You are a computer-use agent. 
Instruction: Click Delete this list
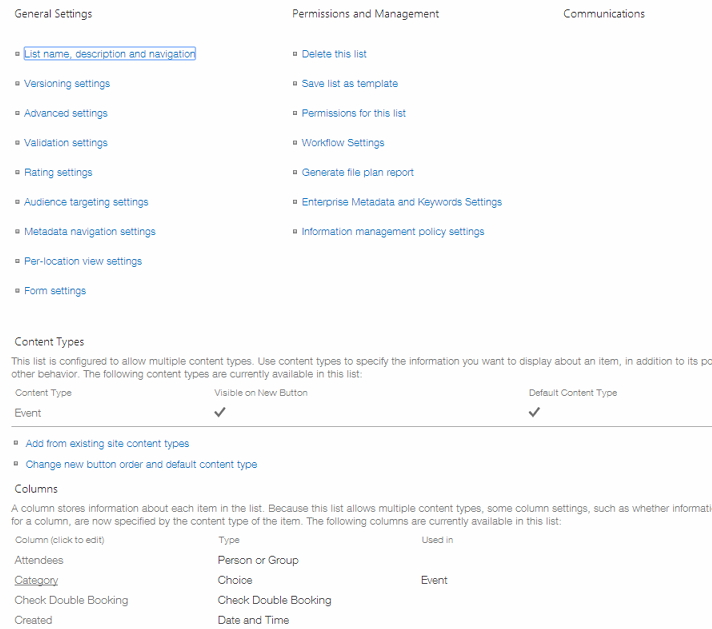[334, 54]
